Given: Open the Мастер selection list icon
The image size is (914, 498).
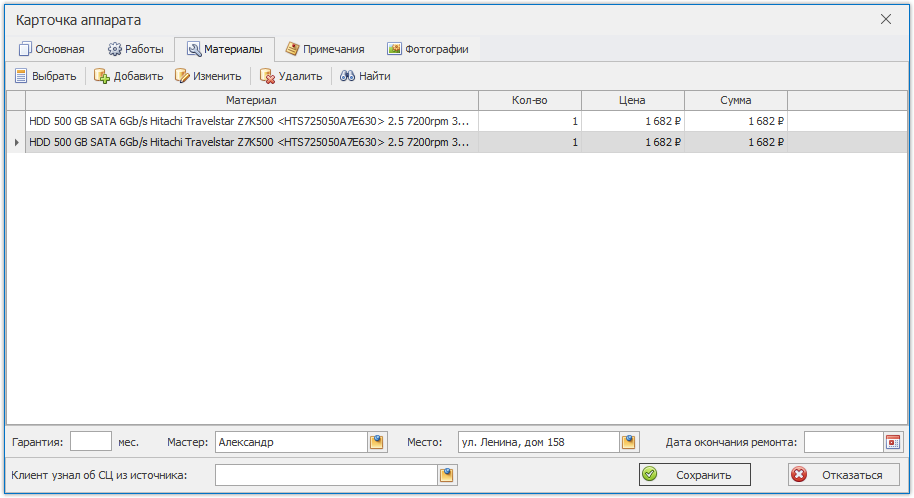Looking at the screenshot, I should [377, 442].
